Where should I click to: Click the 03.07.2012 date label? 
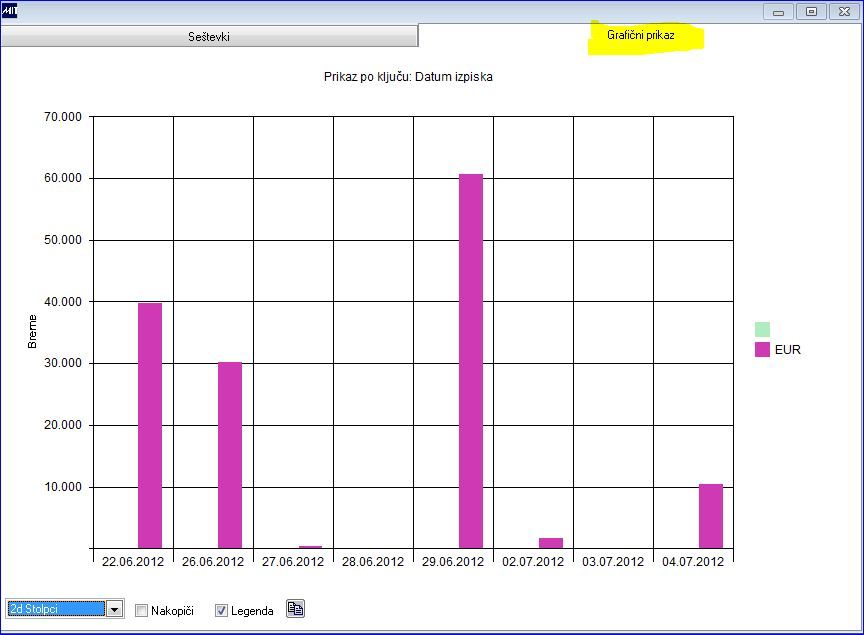[x=613, y=561]
